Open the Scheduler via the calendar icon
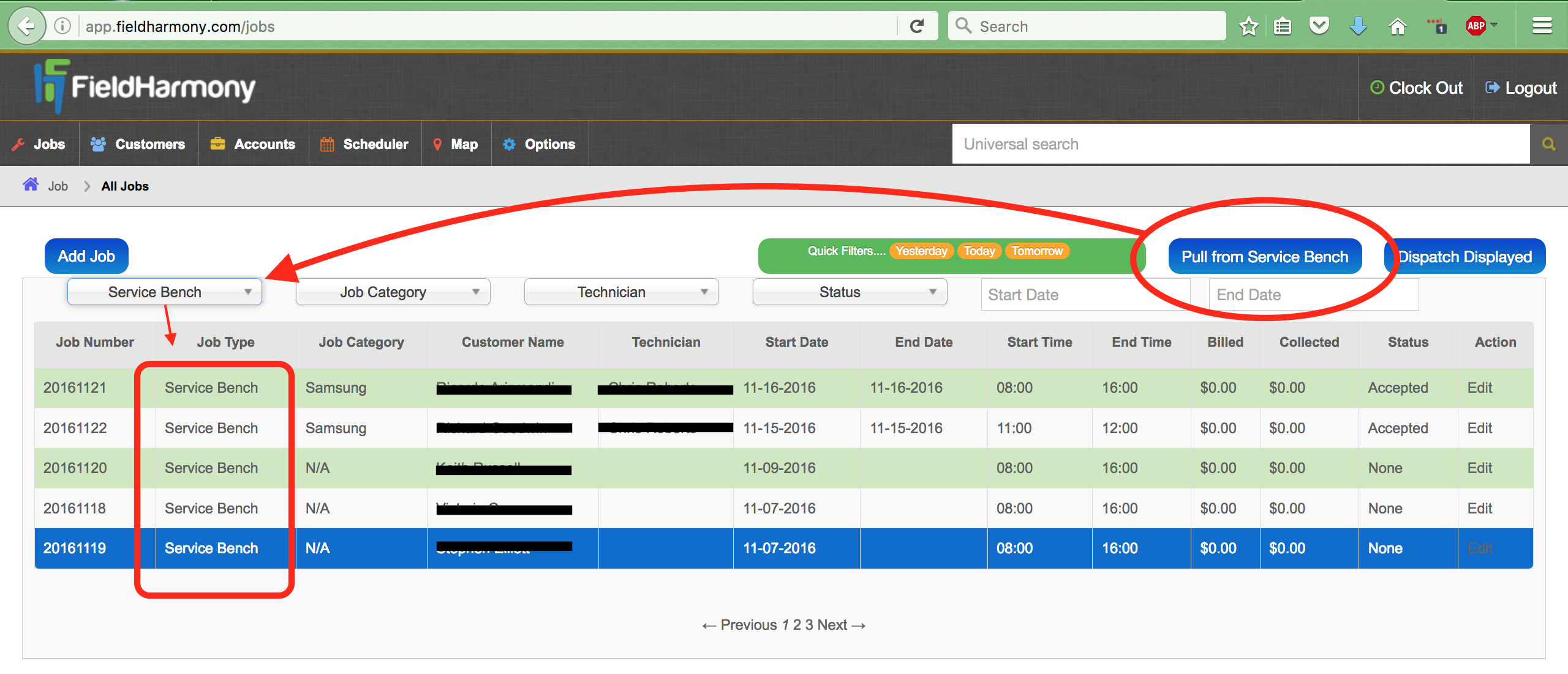Viewport: 1568px width, 674px height. coord(328,144)
